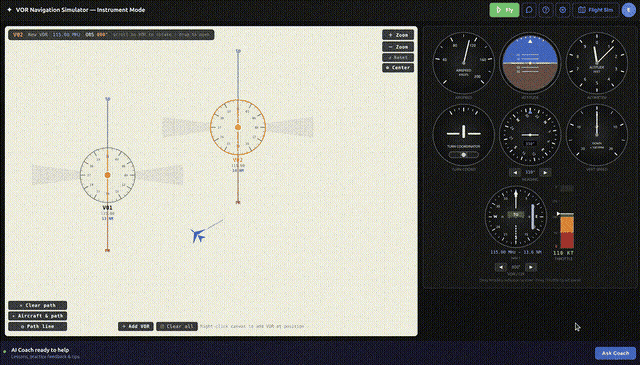Open the Flight Sim button
640x365 pixels.
(x=596, y=10)
